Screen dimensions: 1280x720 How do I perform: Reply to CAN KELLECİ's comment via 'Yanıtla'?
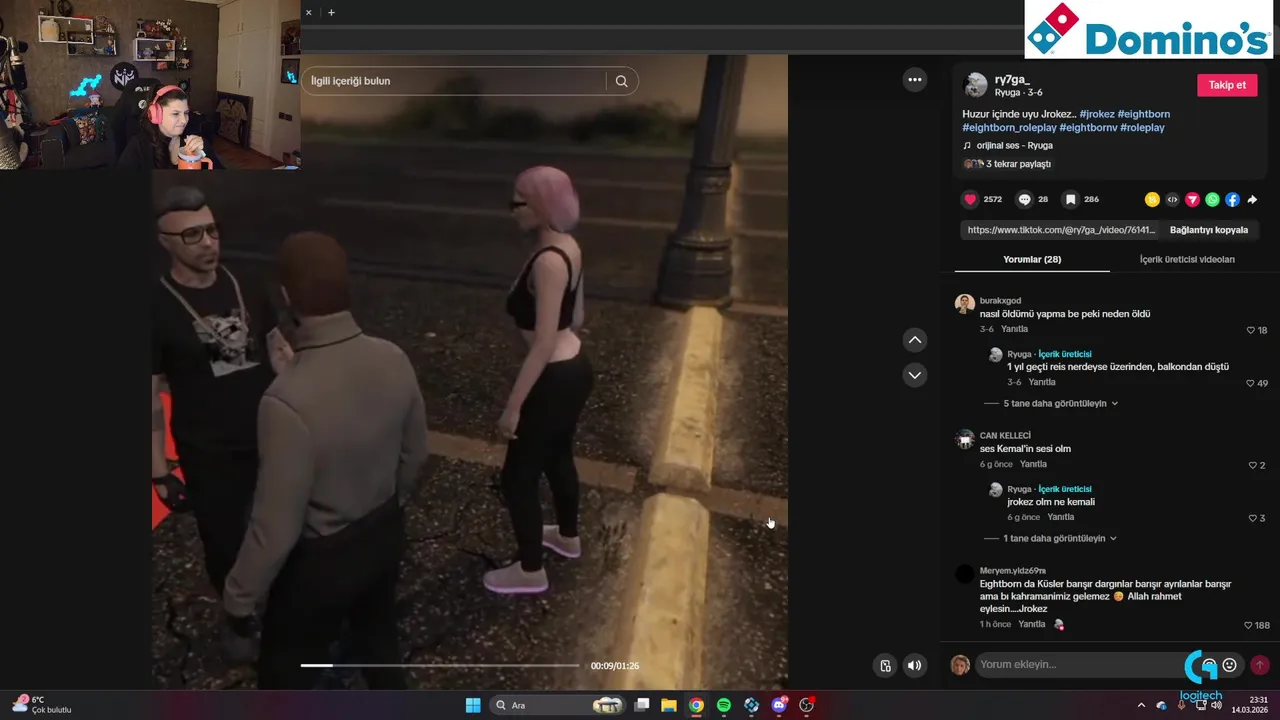click(1033, 464)
